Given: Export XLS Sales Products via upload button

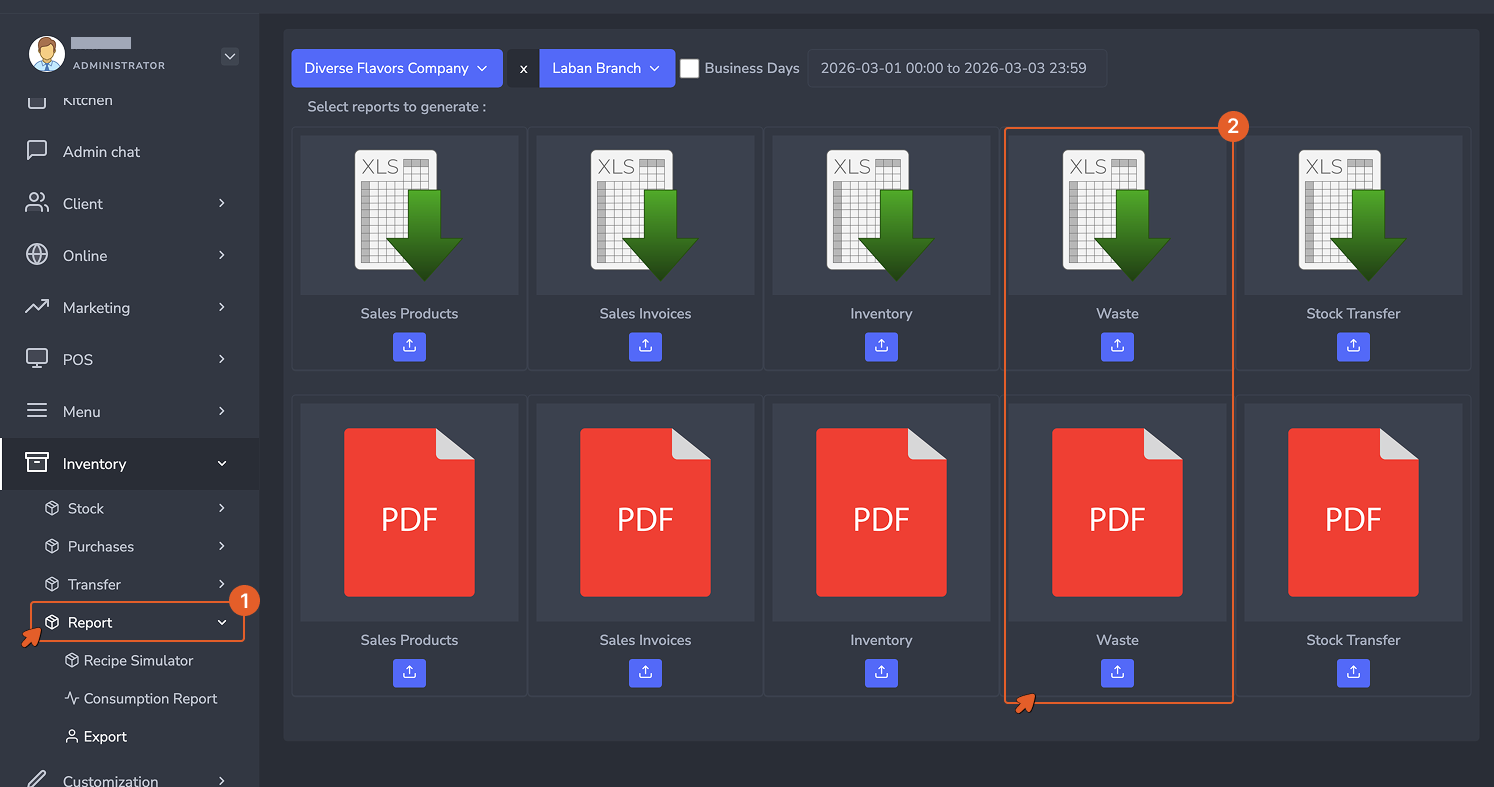Looking at the screenshot, I should tap(409, 346).
